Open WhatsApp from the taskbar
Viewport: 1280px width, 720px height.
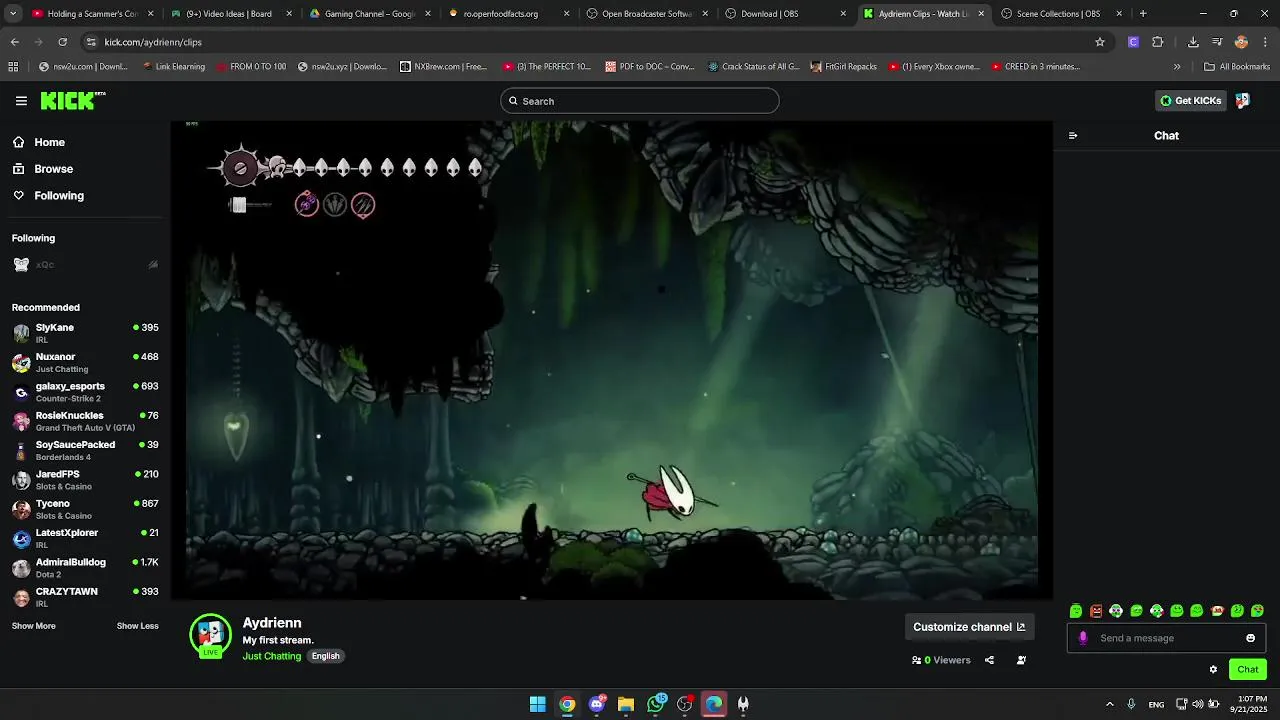[655, 704]
